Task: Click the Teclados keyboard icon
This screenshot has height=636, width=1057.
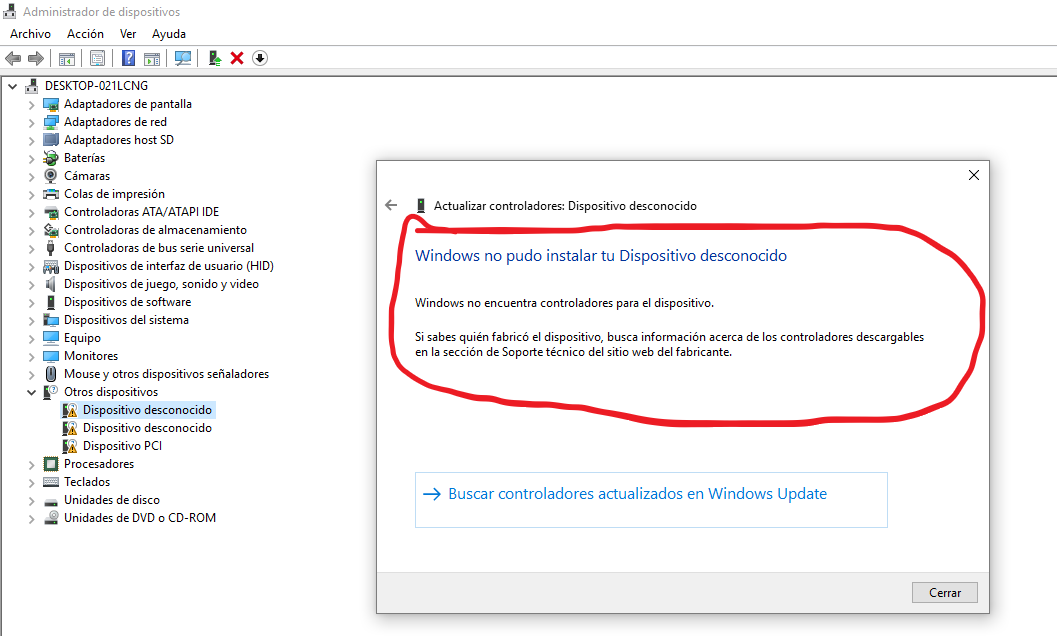Action: coord(51,482)
